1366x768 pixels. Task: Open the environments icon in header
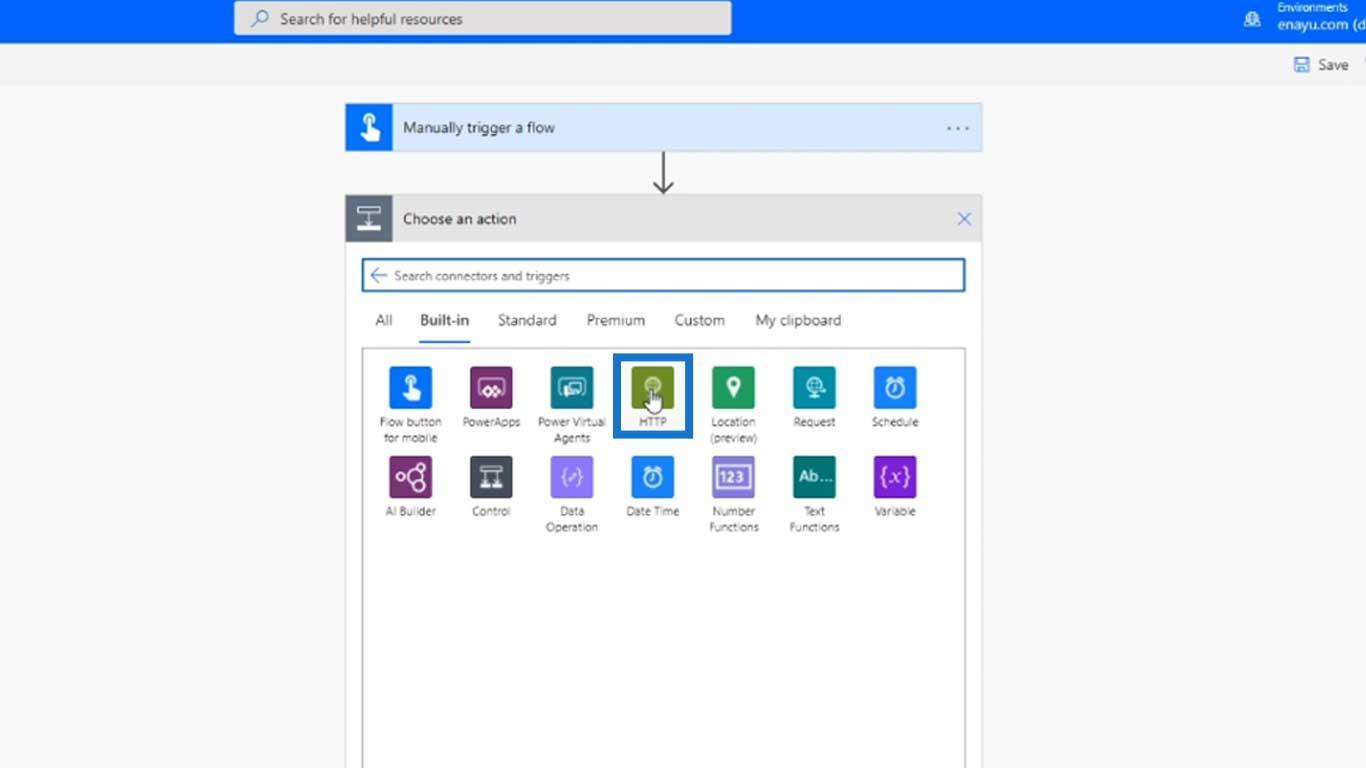tap(1252, 18)
